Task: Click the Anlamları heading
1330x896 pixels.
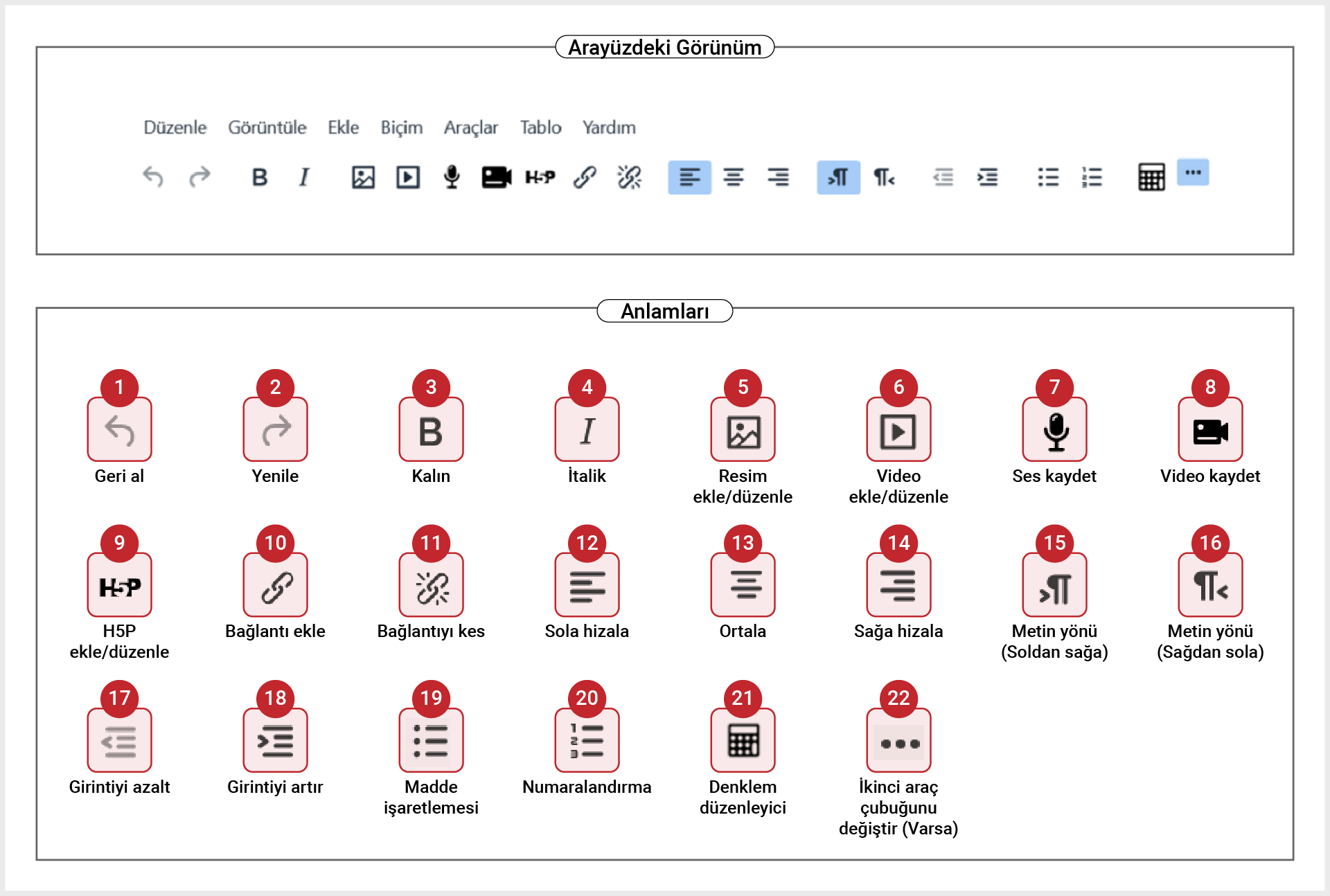Action: [x=665, y=311]
